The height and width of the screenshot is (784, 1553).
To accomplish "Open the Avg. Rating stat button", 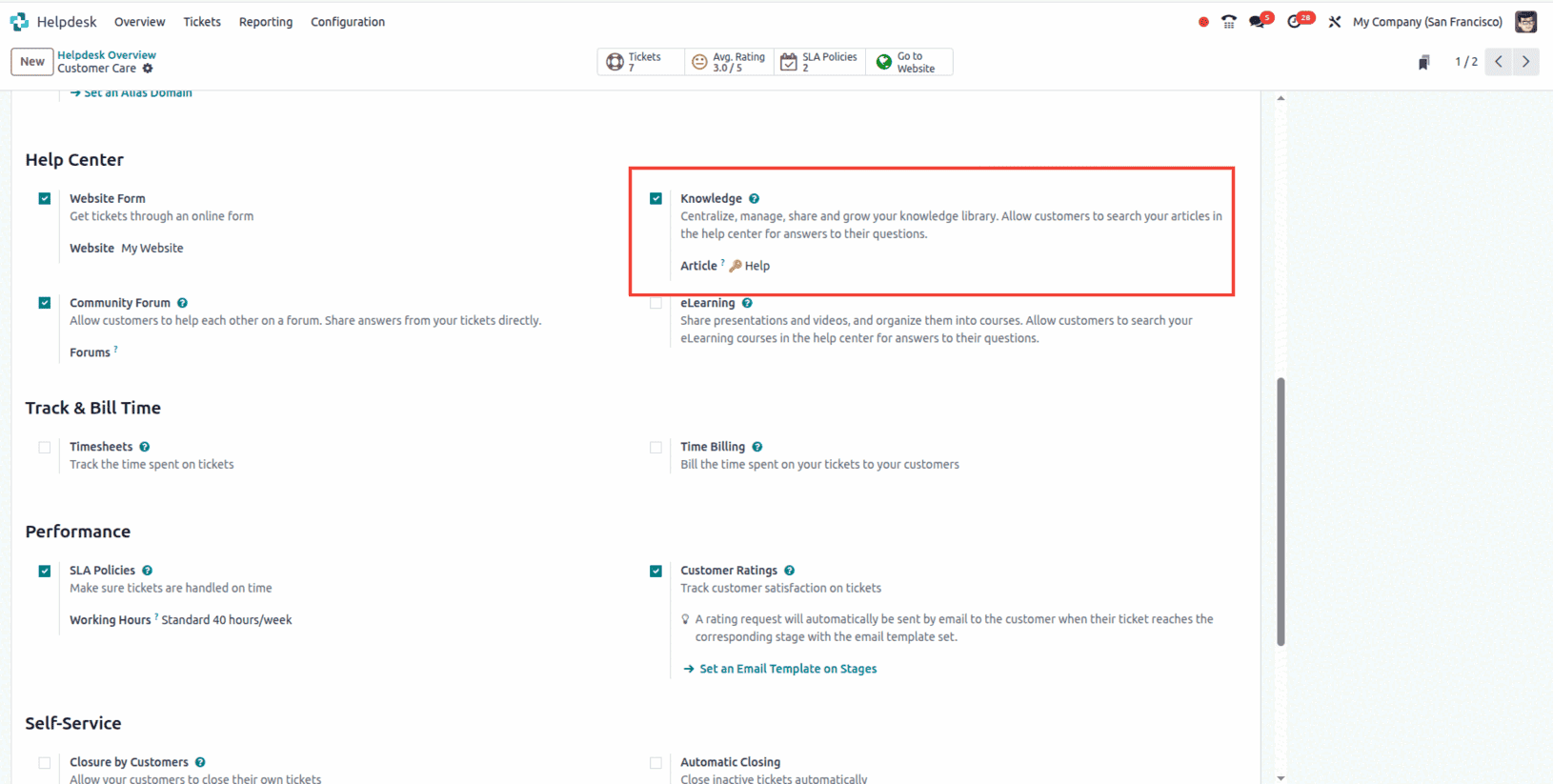I will coord(729,62).
